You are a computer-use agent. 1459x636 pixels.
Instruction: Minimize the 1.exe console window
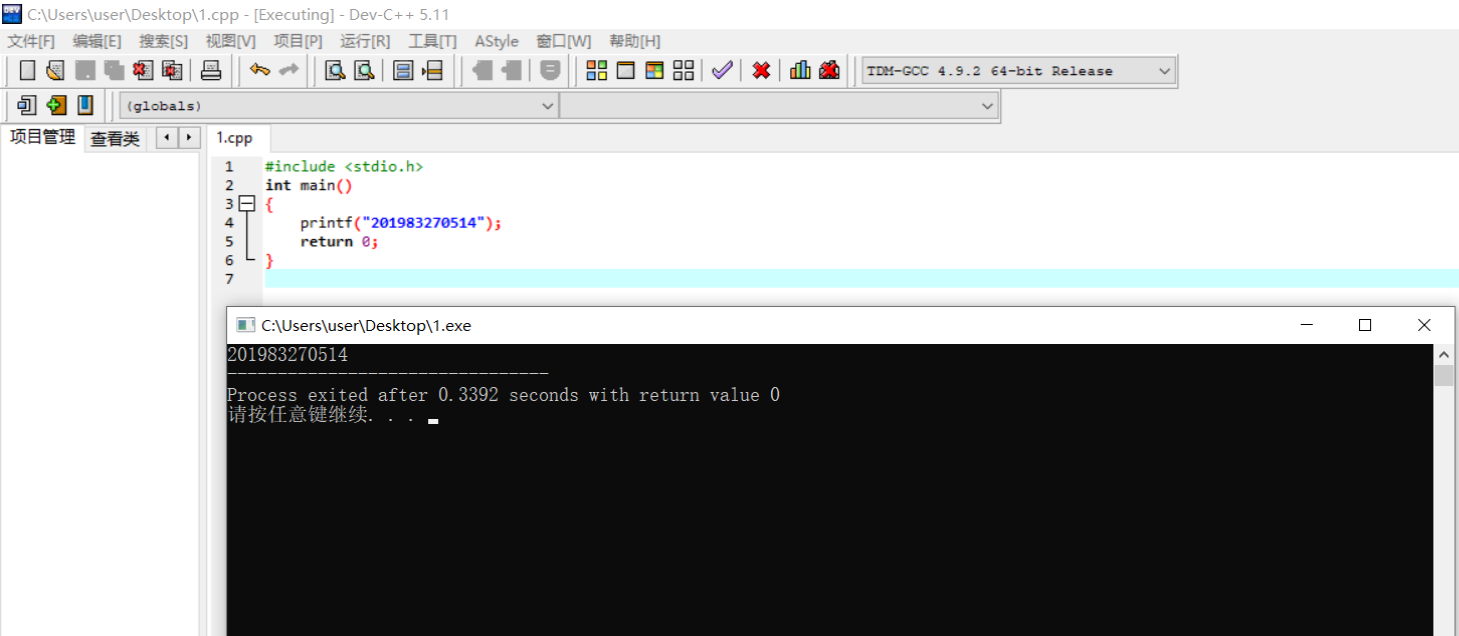pos(1306,325)
